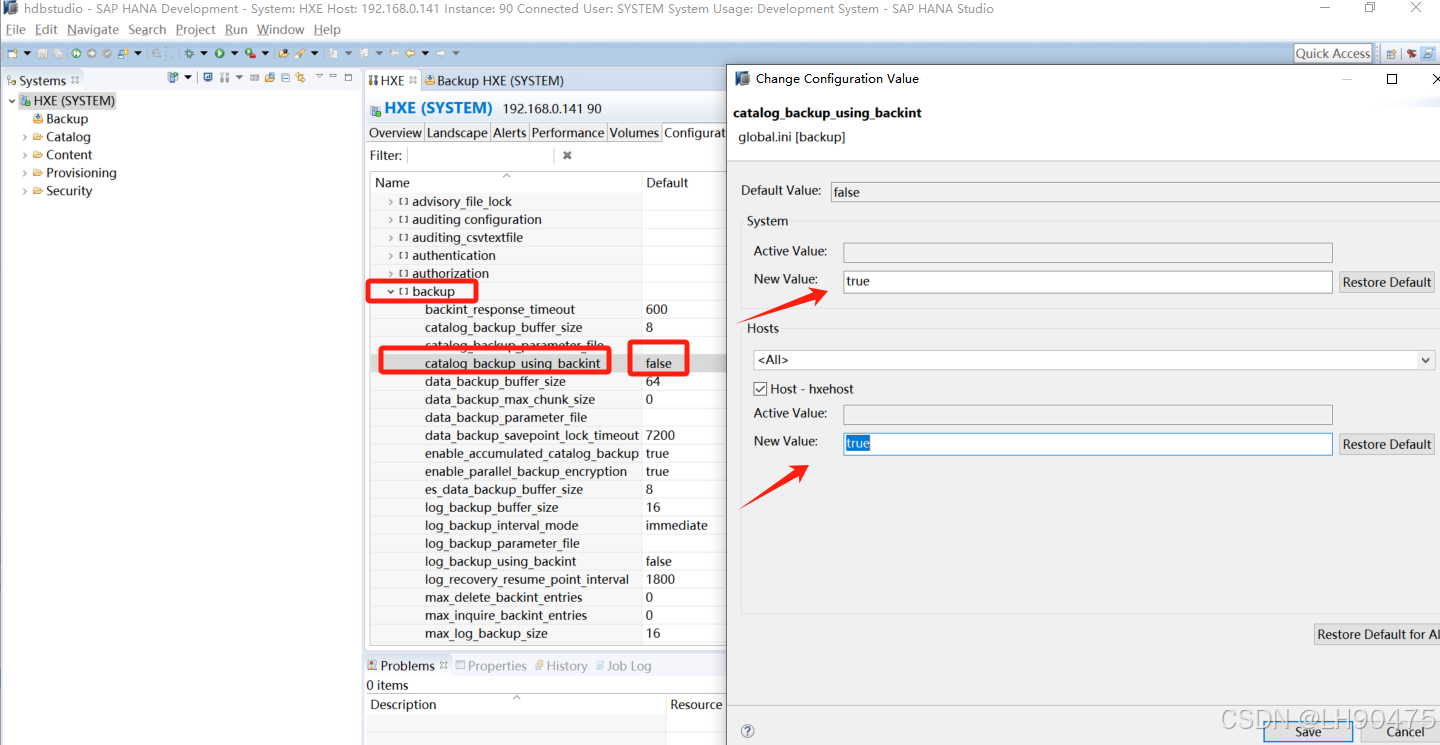Open the Help menu
This screenshot has width=1440, height=745.
[327, 30]
